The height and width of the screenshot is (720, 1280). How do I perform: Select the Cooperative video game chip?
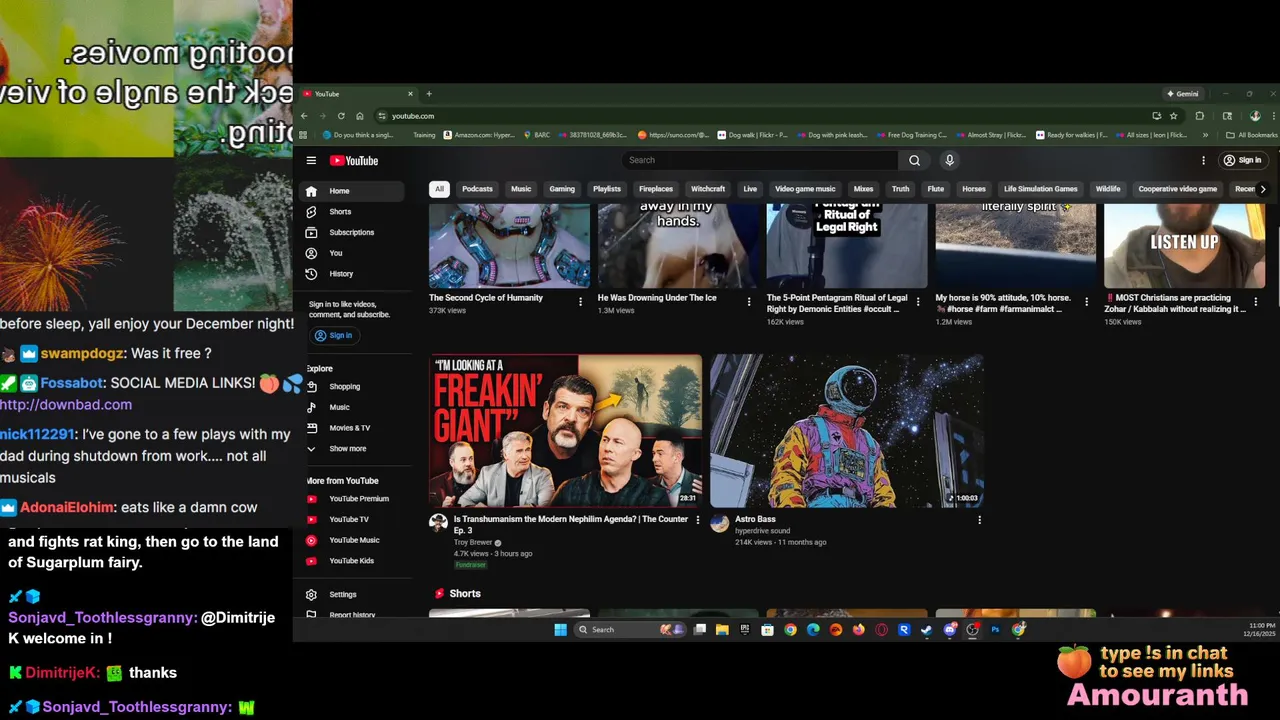[1177, 189]
